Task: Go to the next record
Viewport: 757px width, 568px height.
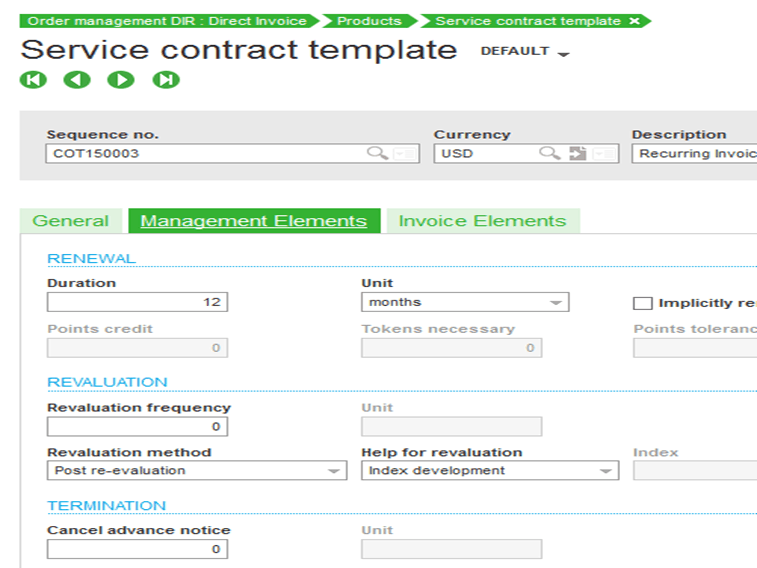Action: pyautogui.click(x=121, y=80)
